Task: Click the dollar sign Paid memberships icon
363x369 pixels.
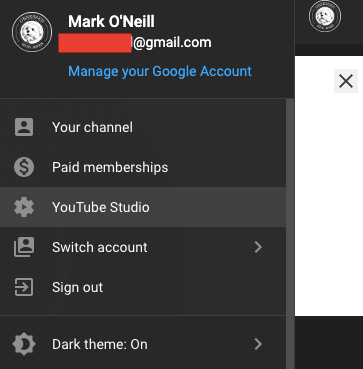Action: click(24, 167)
